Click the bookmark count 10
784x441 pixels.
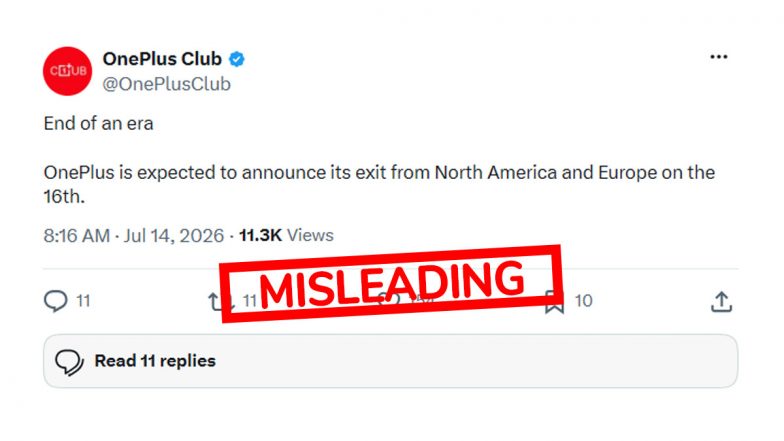tap(584, 300)
